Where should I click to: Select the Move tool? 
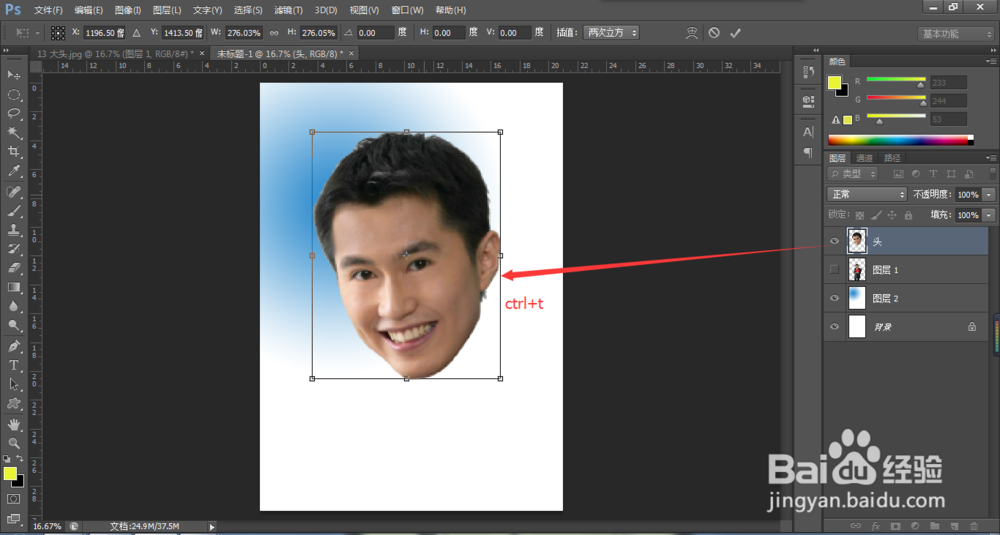pos(13,75)
